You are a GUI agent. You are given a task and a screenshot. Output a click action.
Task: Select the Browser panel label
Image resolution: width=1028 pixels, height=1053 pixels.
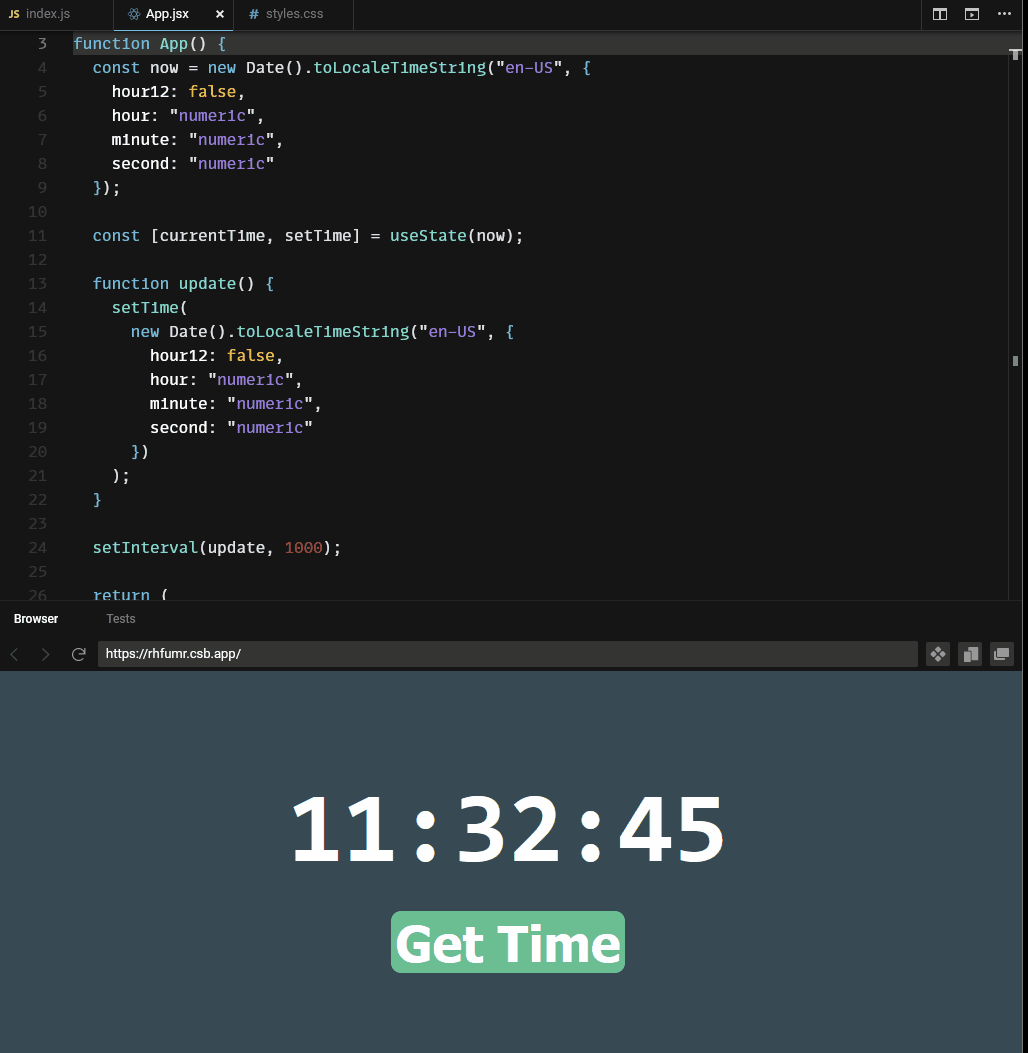[35, 618]
